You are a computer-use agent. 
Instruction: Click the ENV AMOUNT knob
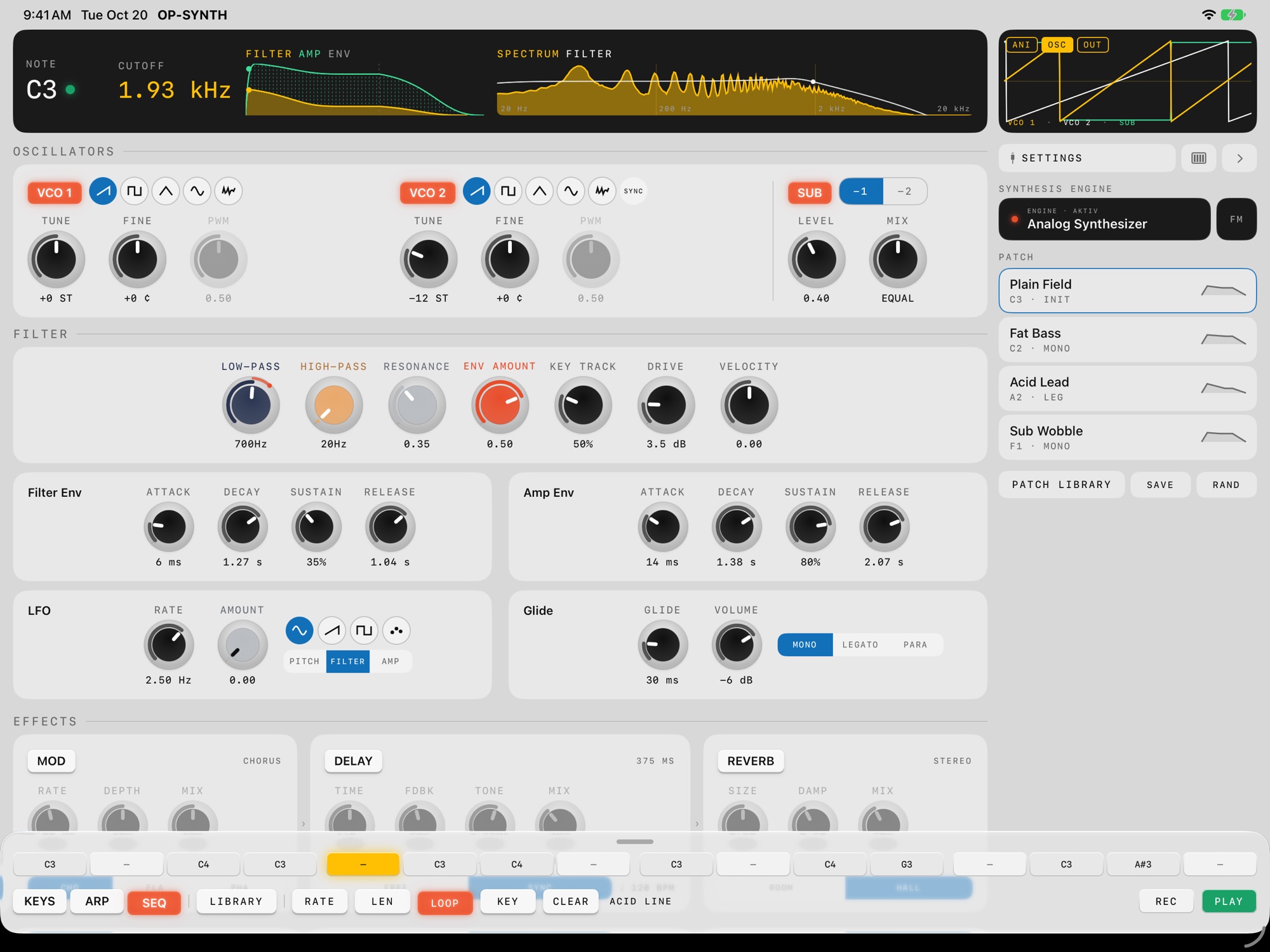pos(500,405)
